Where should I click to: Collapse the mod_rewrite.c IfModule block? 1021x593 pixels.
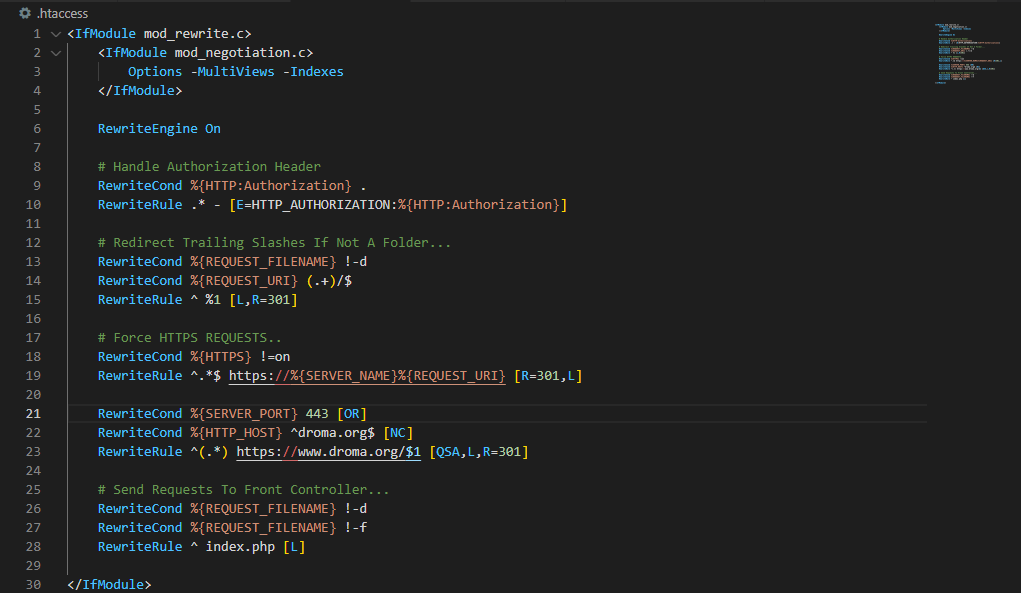pyautogui.click(x=55, y=34)
